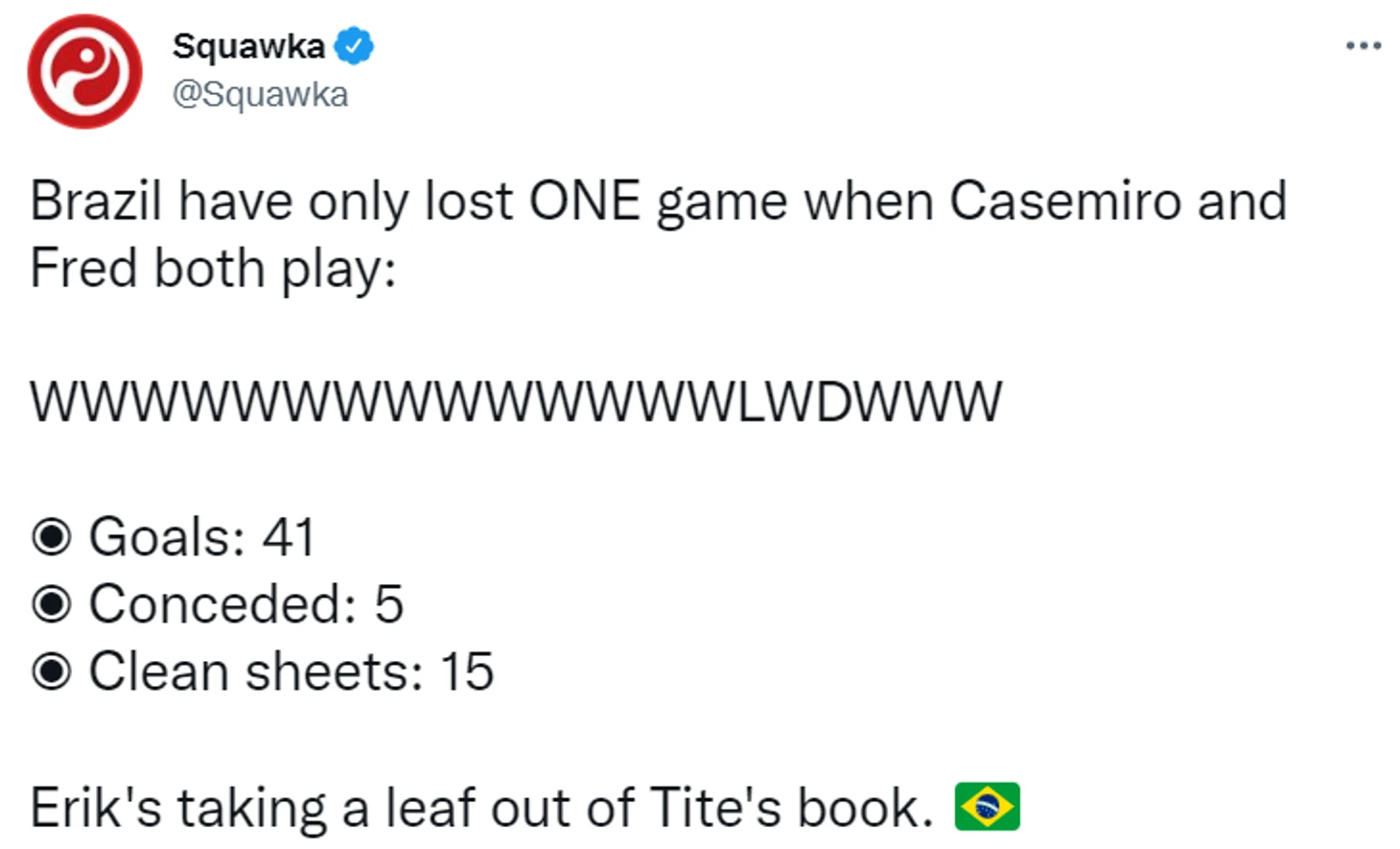
Task: Click the 'Conceded: 5' stat text
Action: pyautogui.click(x=245, y=604)
